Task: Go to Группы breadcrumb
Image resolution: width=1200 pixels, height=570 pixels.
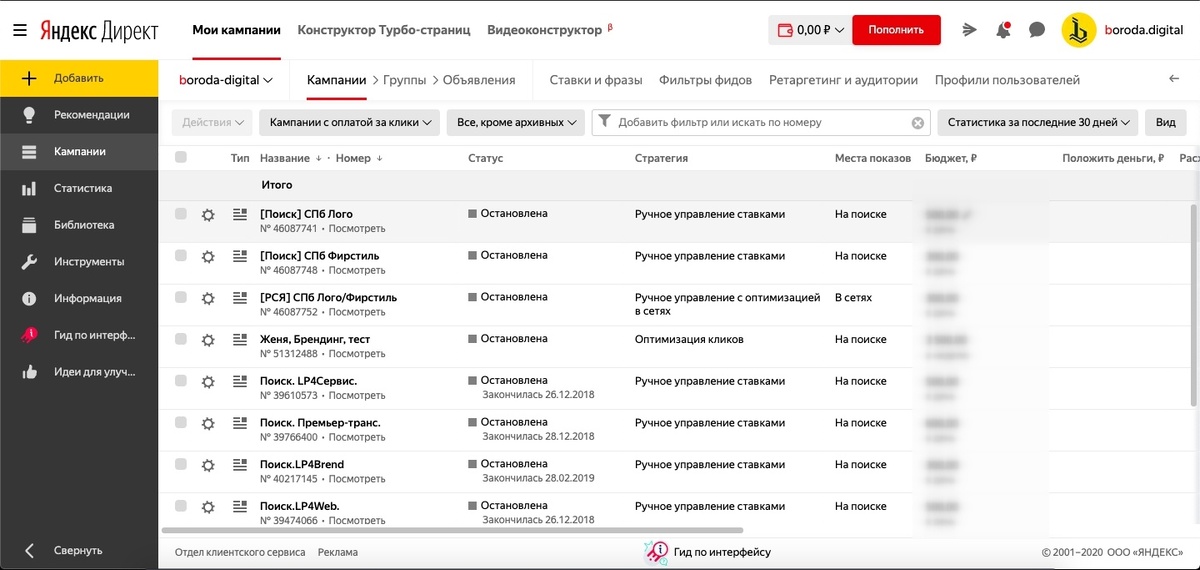Action: (x=403, y=80)
